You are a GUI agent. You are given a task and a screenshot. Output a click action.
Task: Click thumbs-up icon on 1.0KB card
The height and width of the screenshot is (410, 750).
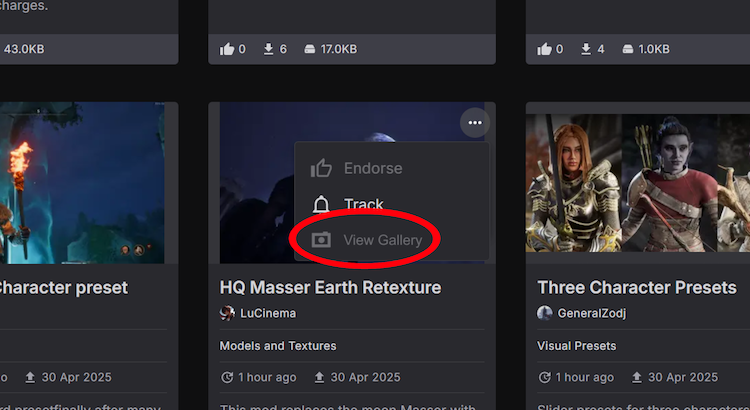pos(544,49)
